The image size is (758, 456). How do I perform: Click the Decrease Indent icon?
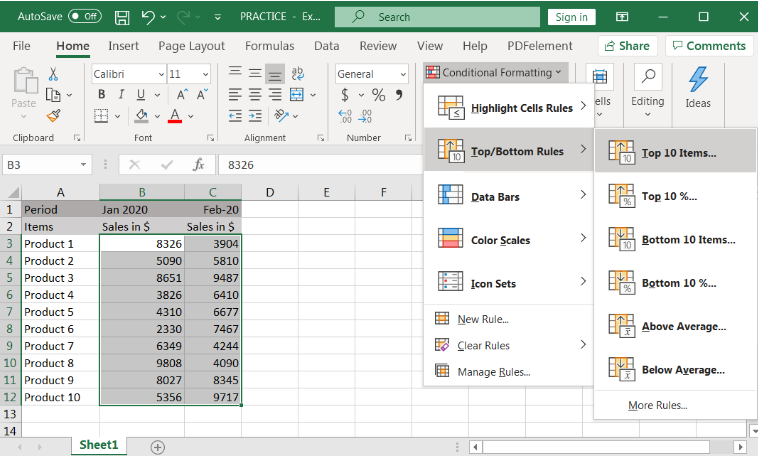point(235,116)
